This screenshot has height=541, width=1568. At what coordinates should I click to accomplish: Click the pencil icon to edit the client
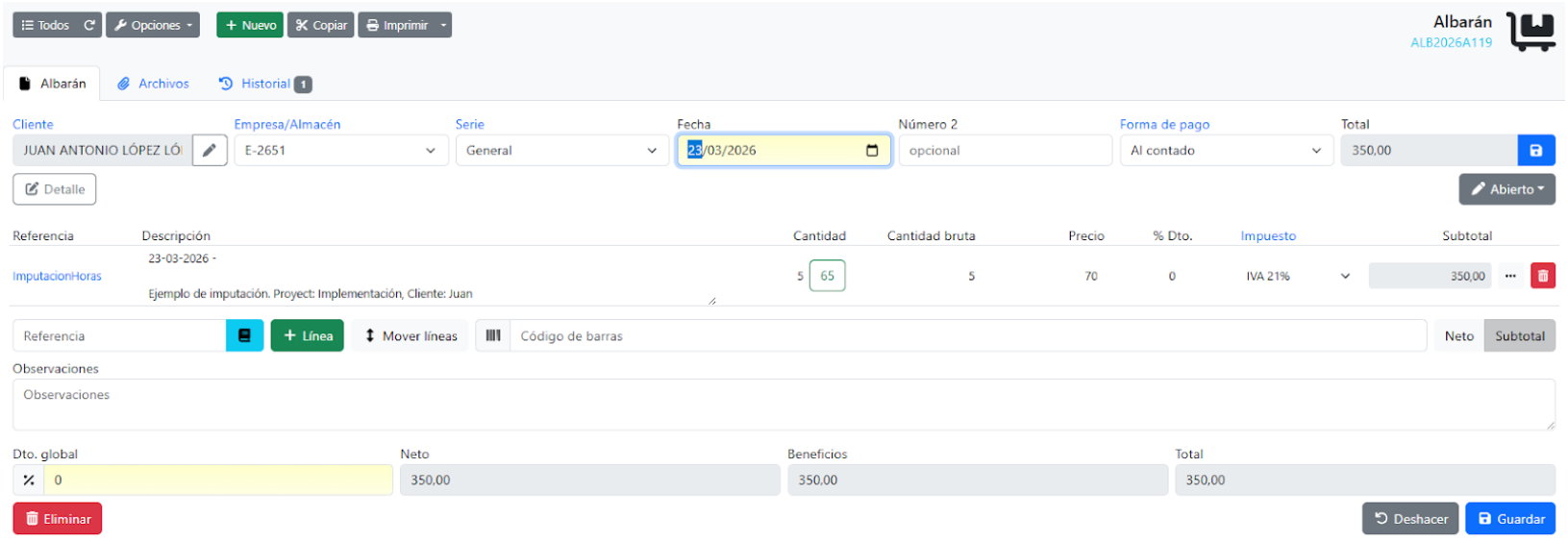point(210,151)
